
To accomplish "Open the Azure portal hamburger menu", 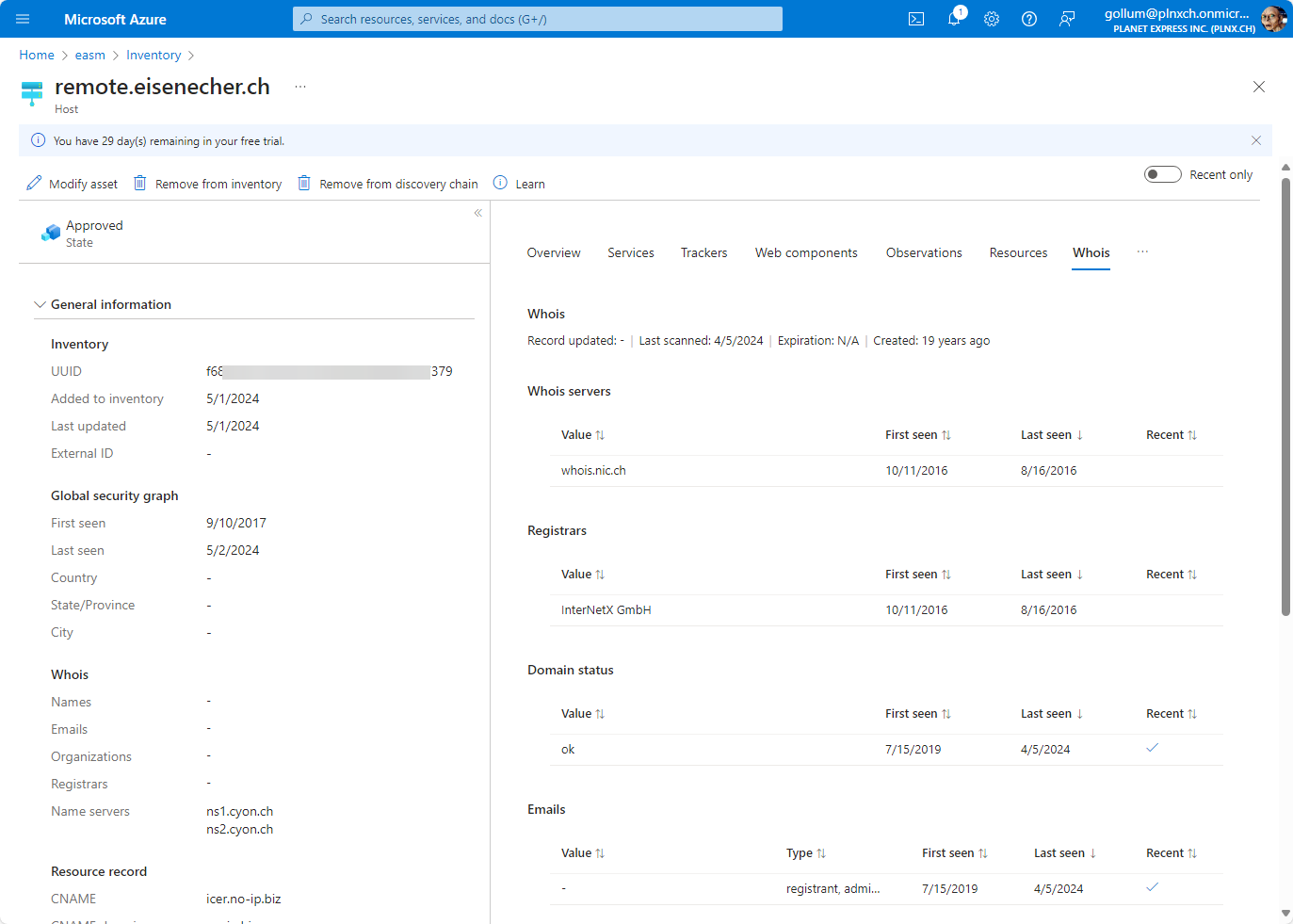I will tap(23, 19).
